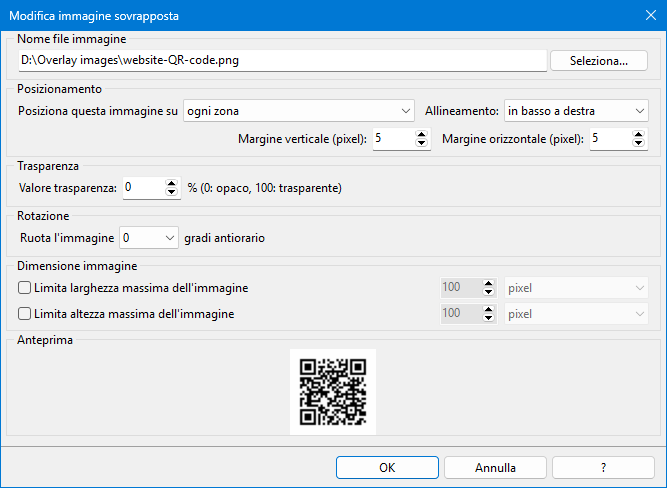Enable 'Limita larghezza massima dell'immagine' checkbox
Image resolution: width=667 pixels, height=488 pixels.
click(x=24, y=288)
